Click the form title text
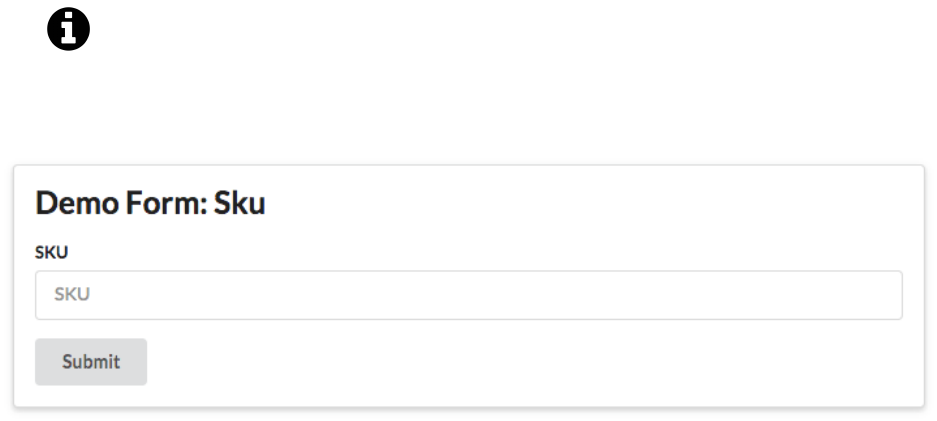Image resolution: width=937 pixels, height=421 pixels. click(150, 205)
